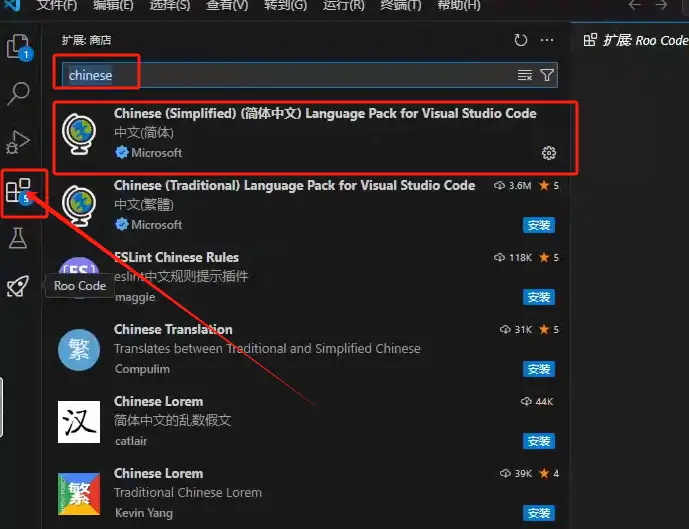Open Roo Code rocket icon in sidebar
689x529 pixels.
tap(19, 286)
